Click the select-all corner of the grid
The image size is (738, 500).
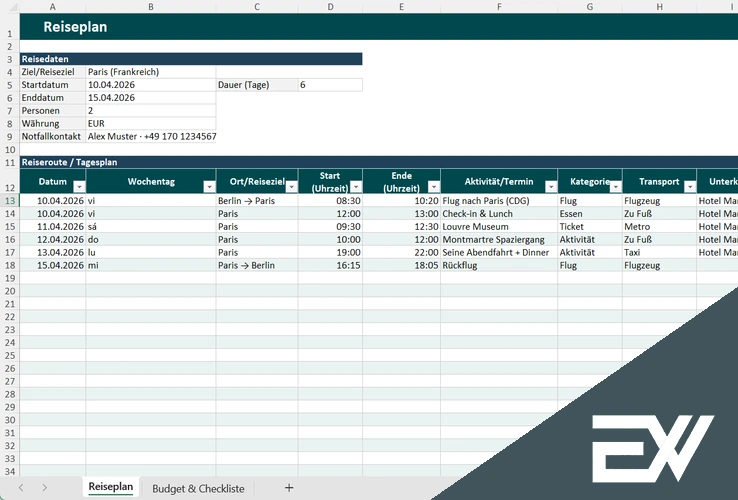point(9,6)
